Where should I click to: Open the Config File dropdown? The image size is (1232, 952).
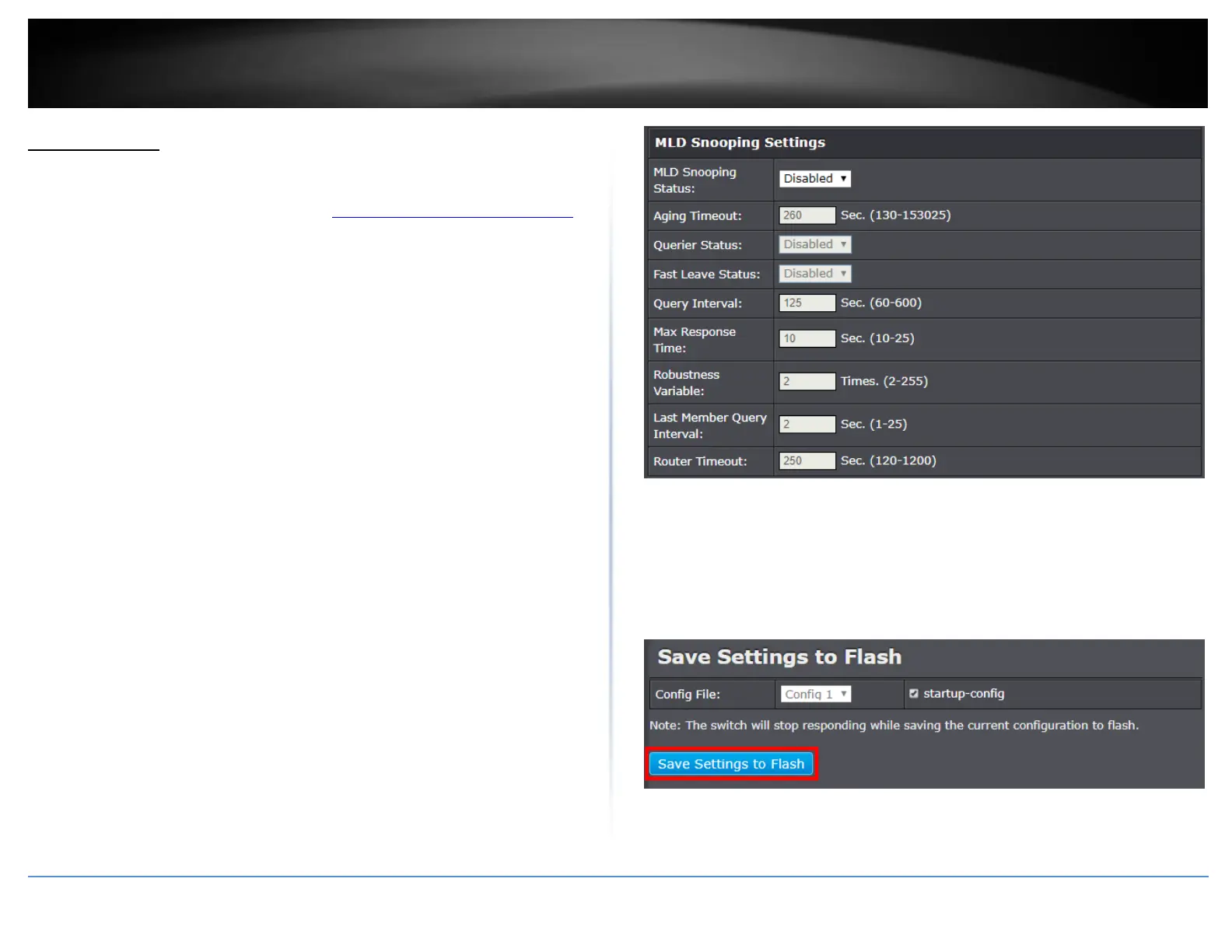[x=816, y=694]
